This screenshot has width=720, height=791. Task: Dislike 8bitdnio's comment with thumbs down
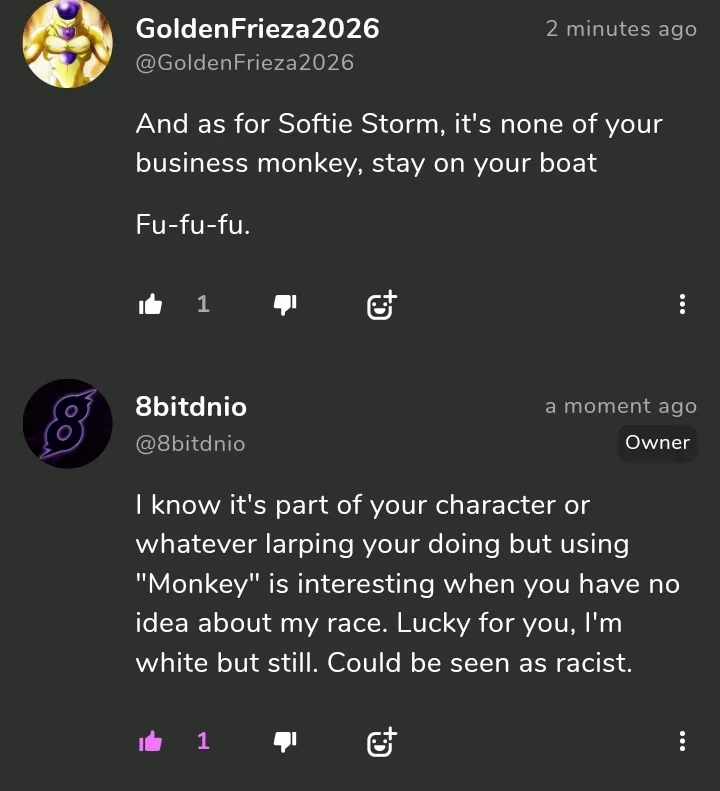point(285,741)
